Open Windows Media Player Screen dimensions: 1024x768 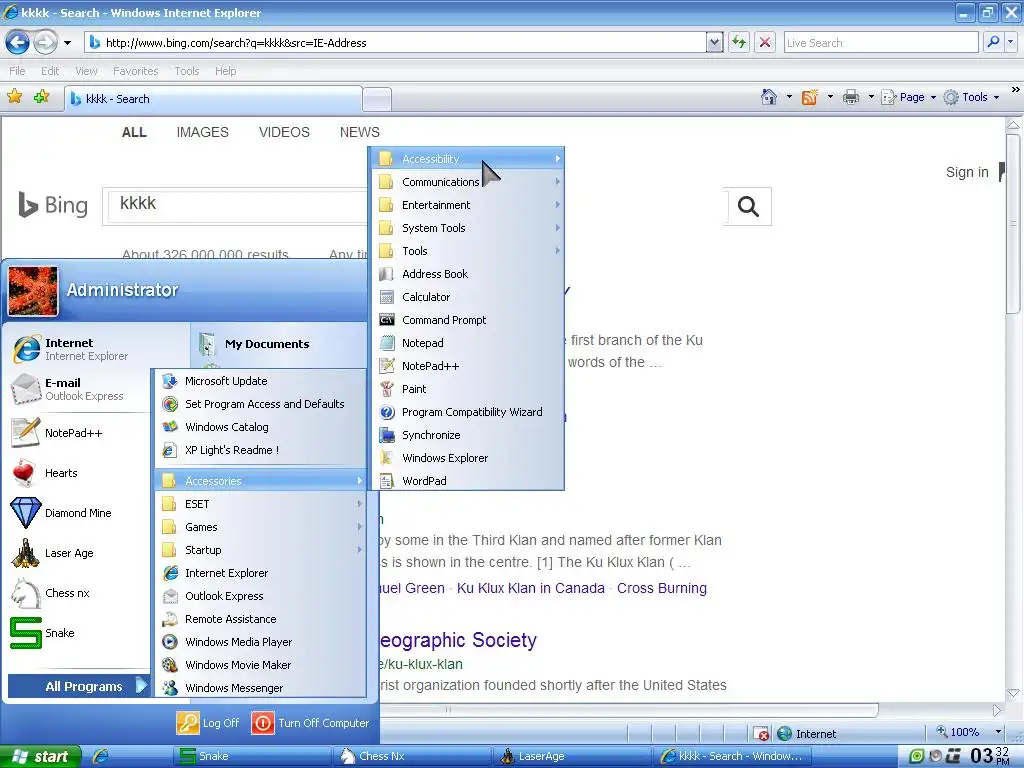pyautogui.click(x=260, y=642)
